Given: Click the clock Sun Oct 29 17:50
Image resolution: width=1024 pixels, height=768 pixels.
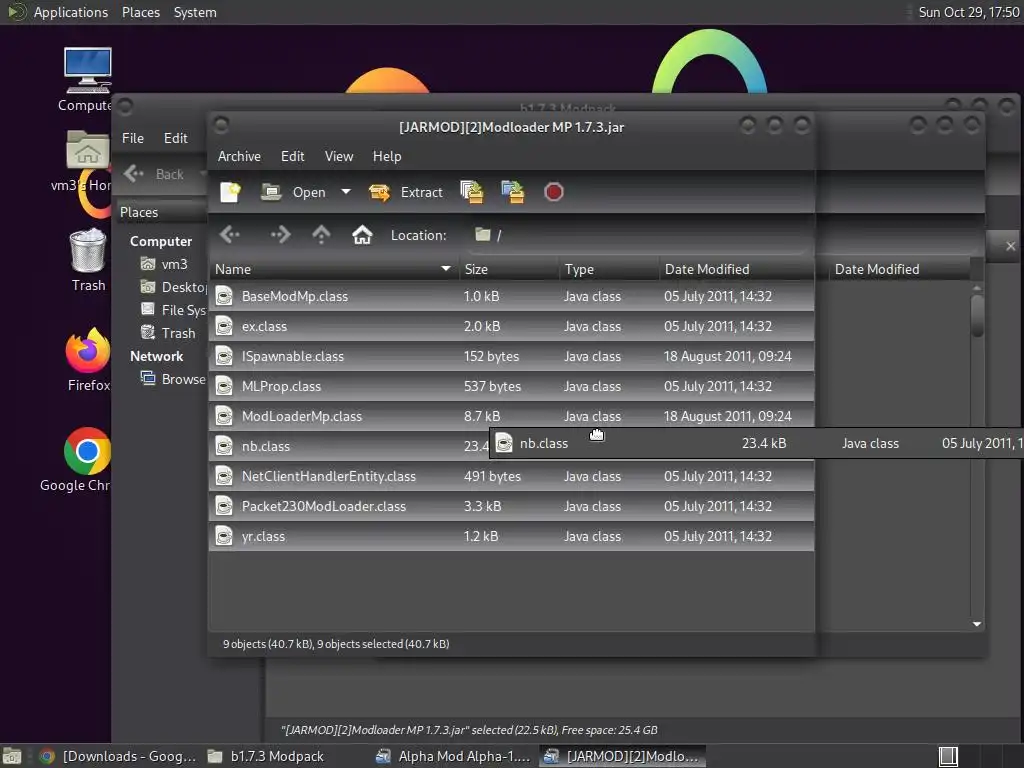Looking at the screenshot, I should (968, 12).
